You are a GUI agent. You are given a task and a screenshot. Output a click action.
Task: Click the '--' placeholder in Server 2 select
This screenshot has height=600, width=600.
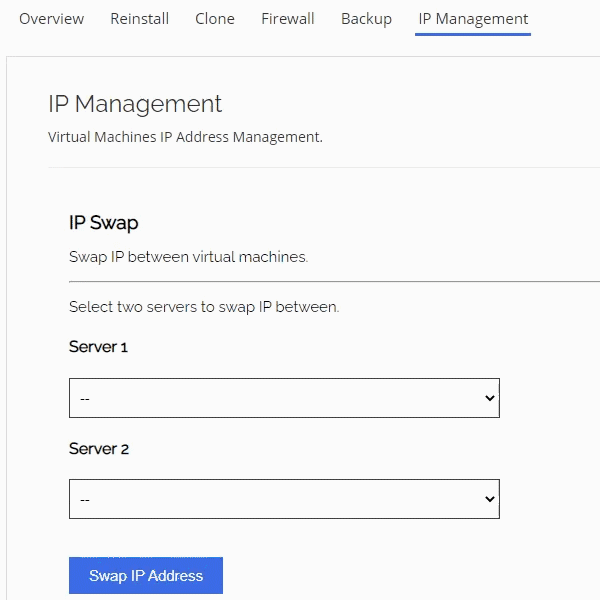tap(85, 499)
